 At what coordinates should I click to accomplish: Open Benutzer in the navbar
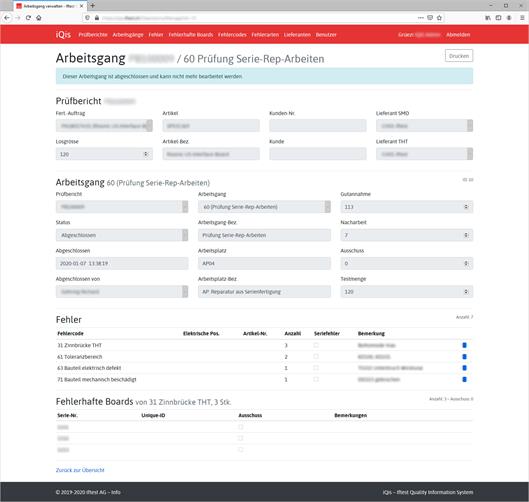click(326, 35)
